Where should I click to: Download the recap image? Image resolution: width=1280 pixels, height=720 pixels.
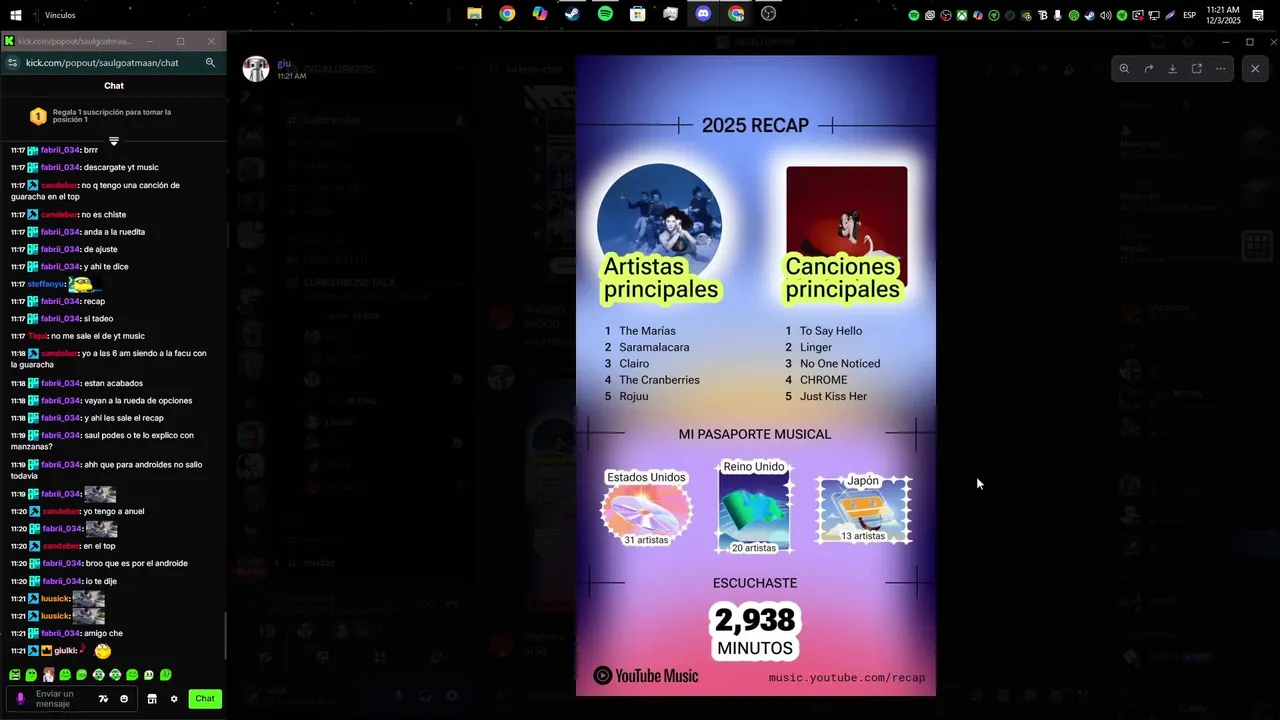click(1173, 69)
